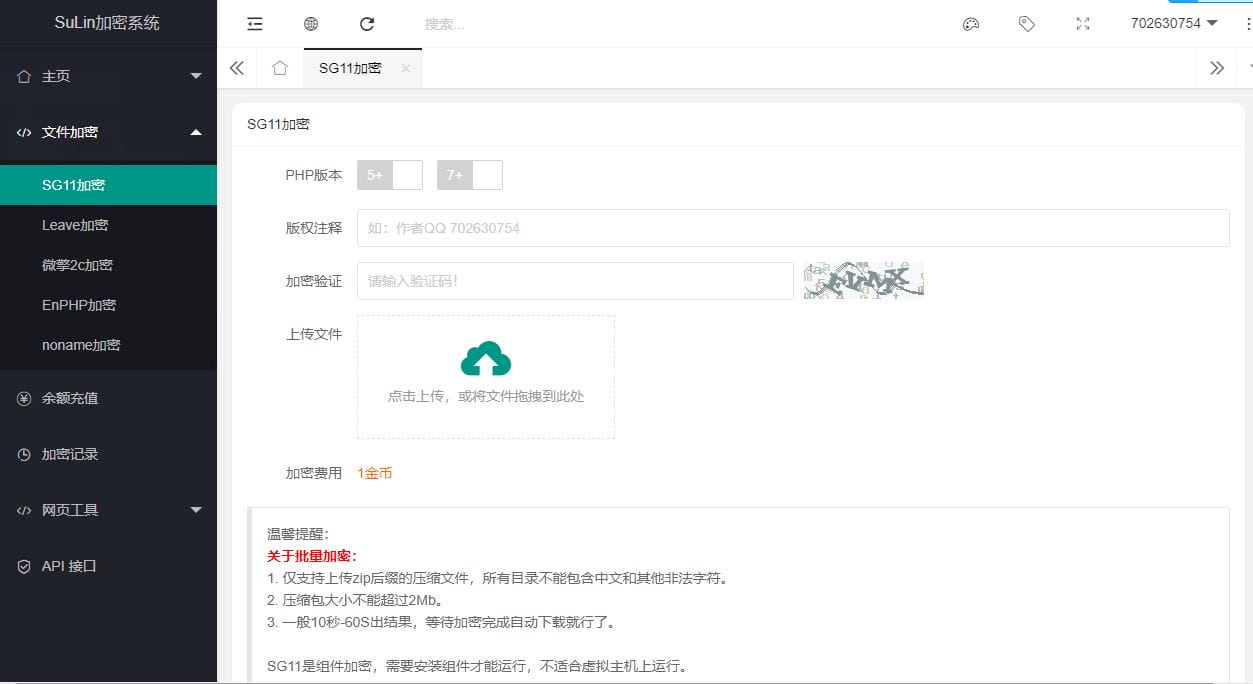Enable the PHP 5+ version toggle
1253x684 pixels.
tap(389, 174)
